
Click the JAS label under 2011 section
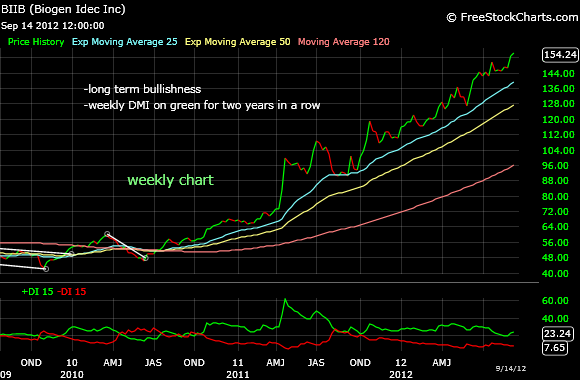point(316,363)
